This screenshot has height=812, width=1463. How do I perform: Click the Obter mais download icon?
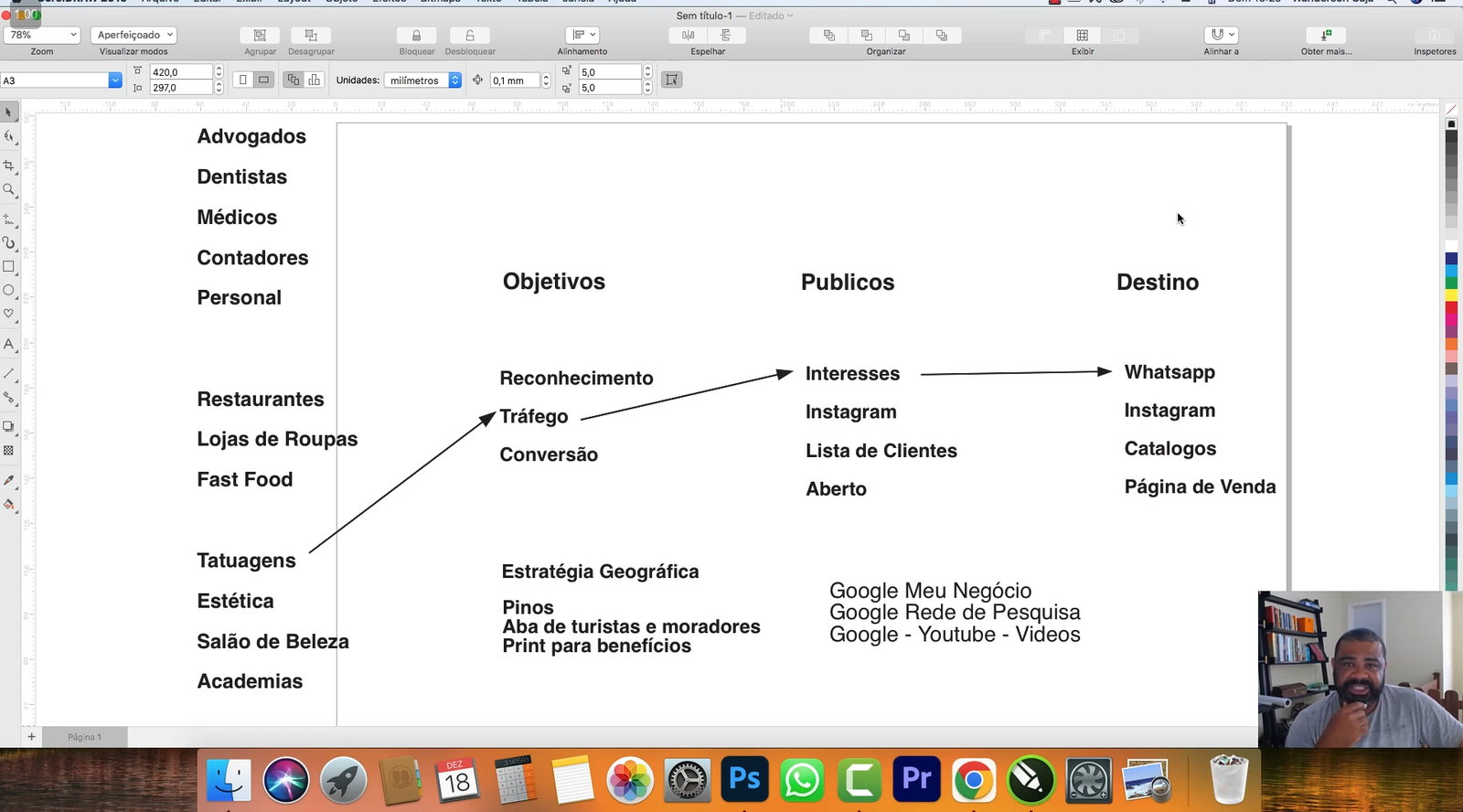click(x=1326, y=35)
